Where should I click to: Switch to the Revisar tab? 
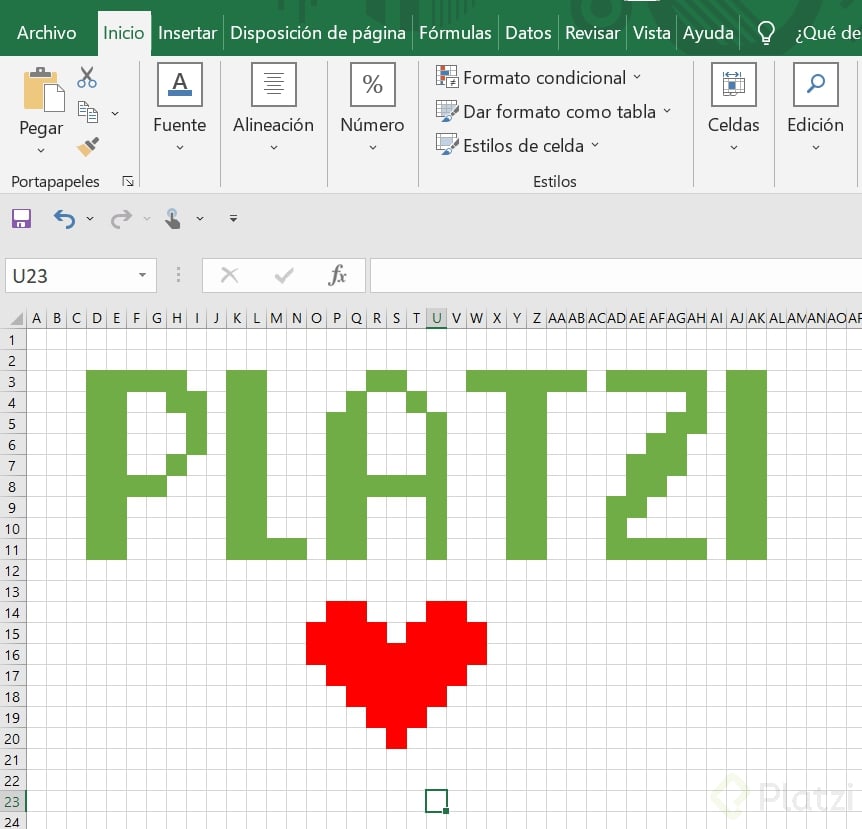pos(592,32)
